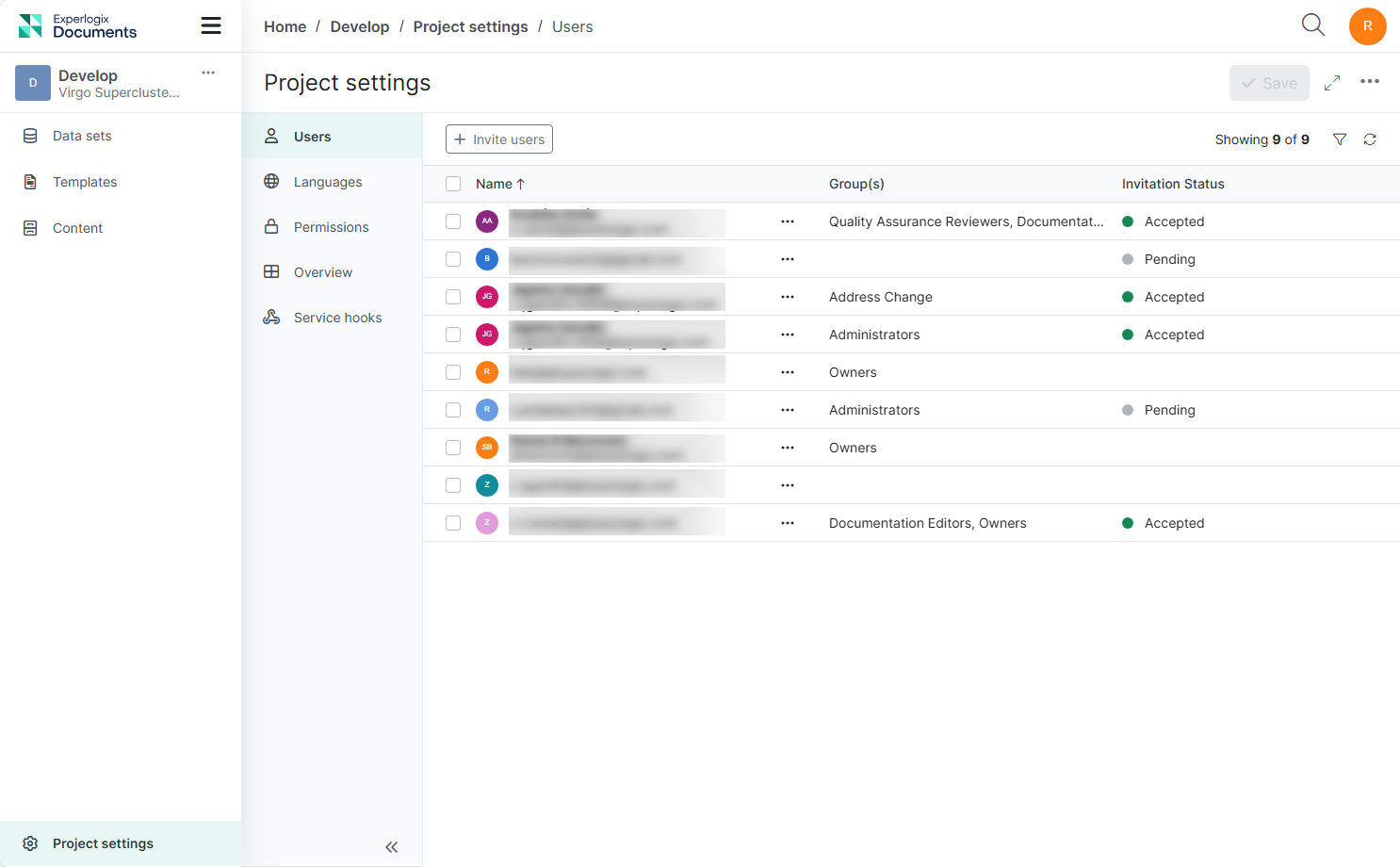1400x867 pixels.
Task: Open the search magnifier icon
Action: [1312, 25]
